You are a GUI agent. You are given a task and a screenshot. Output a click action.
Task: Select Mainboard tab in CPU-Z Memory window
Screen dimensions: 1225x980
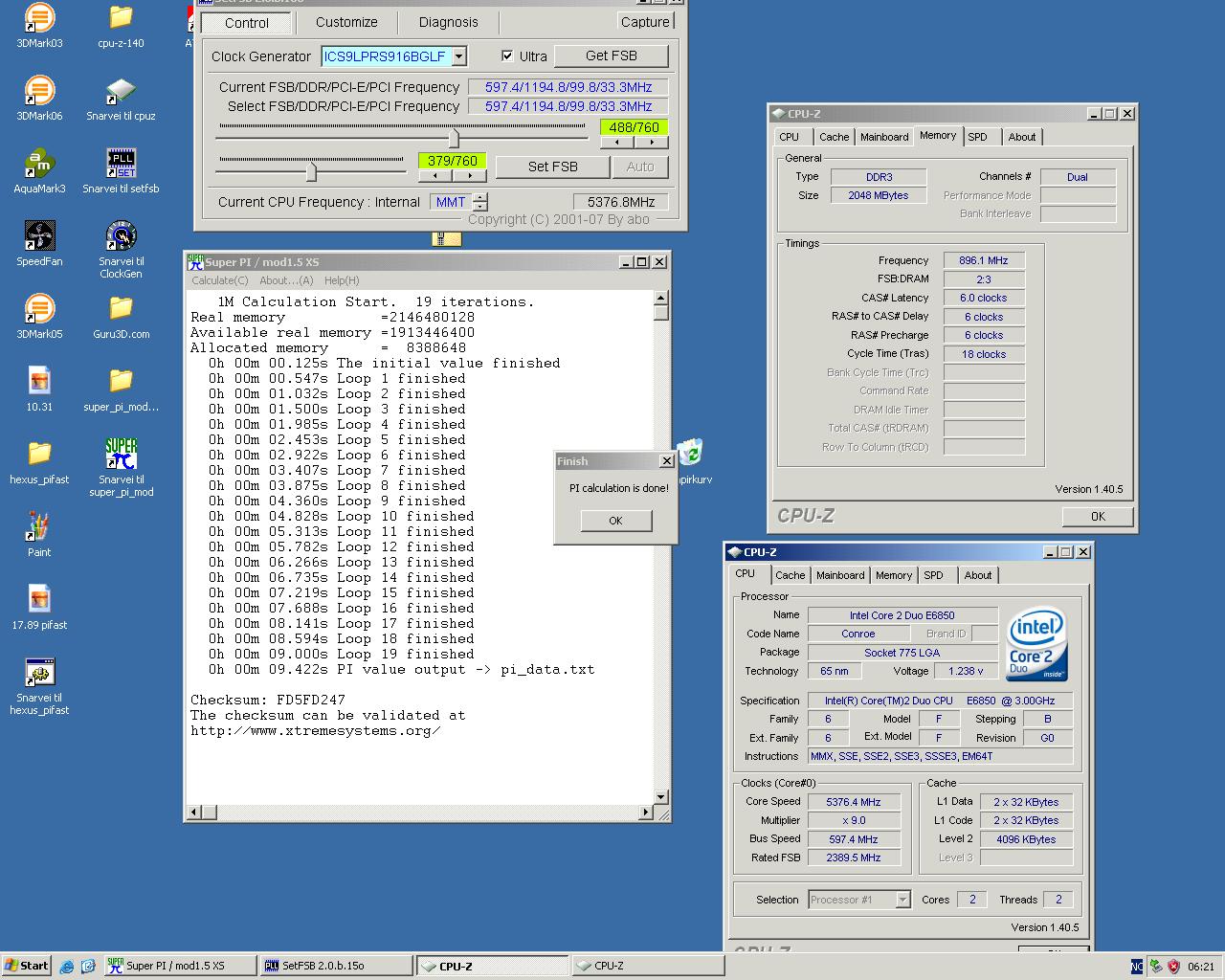pos(884,137)
